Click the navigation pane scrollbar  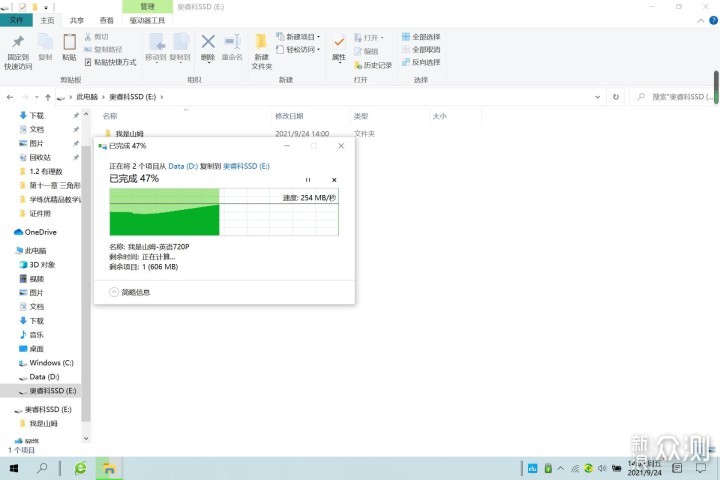tap(86, 282)
